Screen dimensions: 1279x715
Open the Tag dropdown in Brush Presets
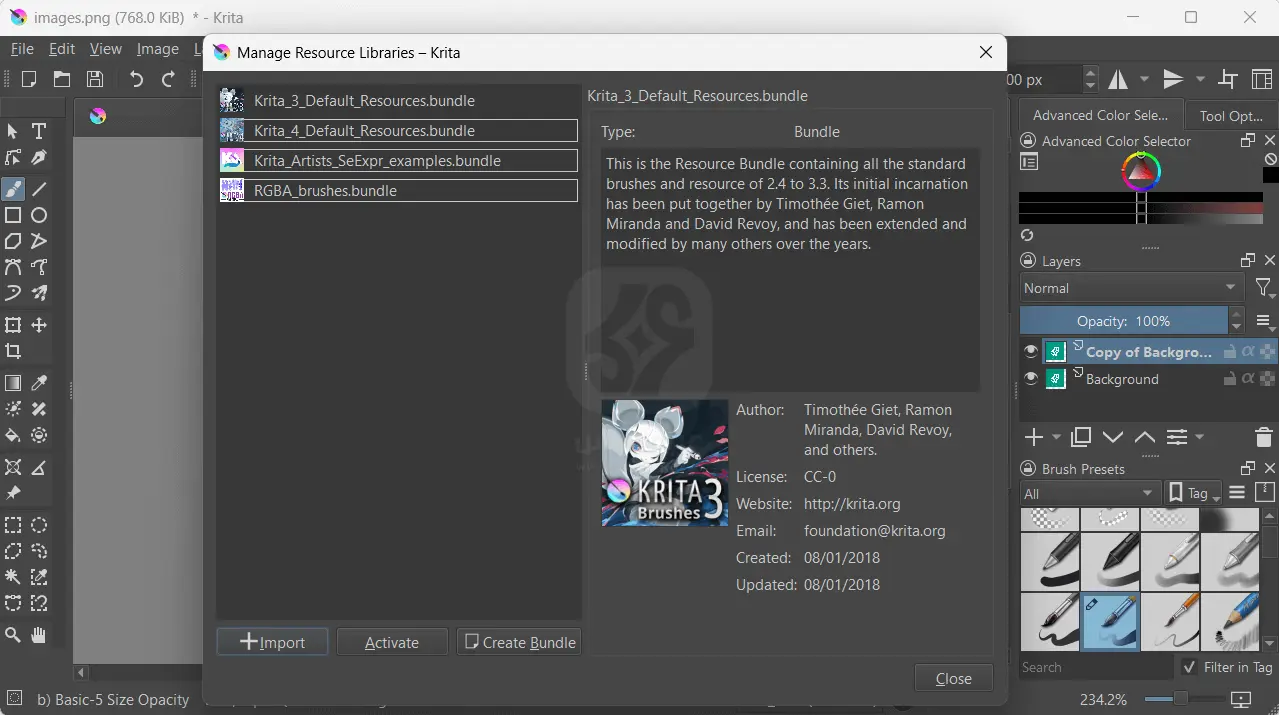(x=1194, y=493)
